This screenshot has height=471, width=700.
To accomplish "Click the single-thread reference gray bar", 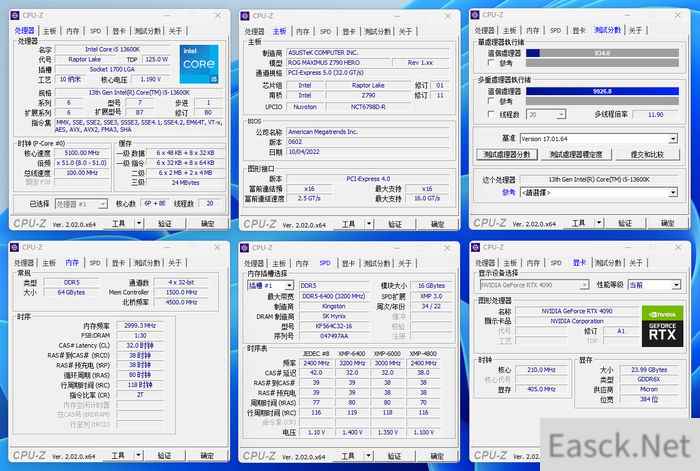I will click(x=602, y=63).
